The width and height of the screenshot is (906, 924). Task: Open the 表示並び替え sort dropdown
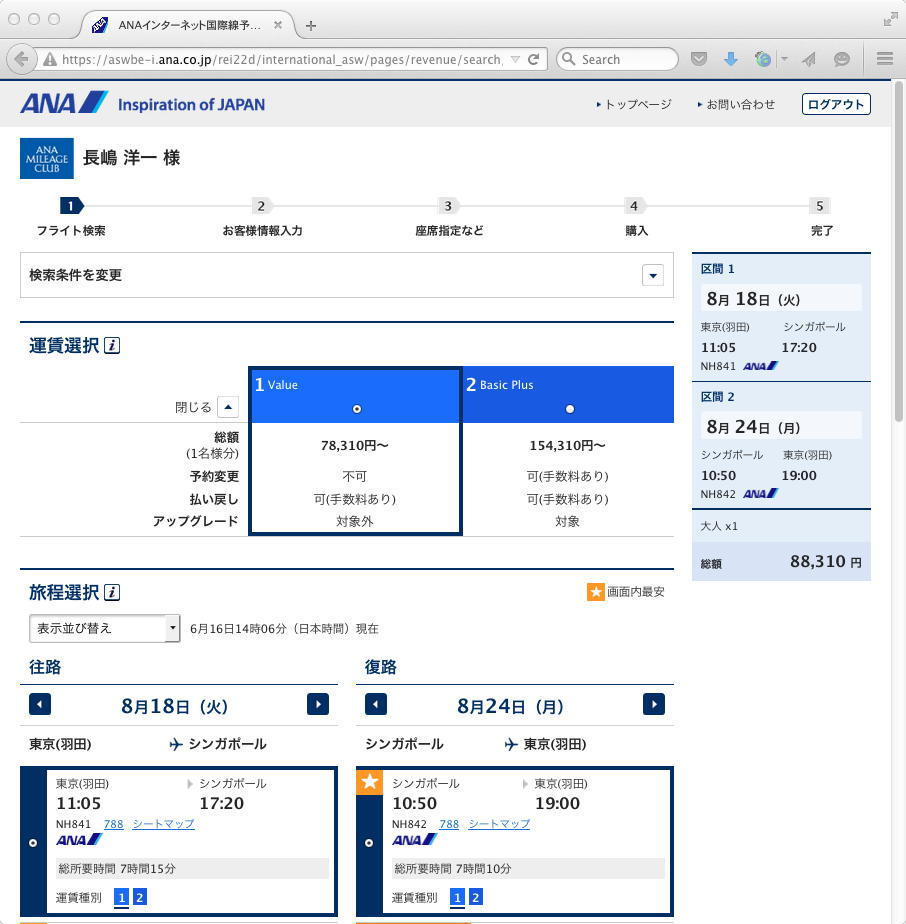coord(104,628)
